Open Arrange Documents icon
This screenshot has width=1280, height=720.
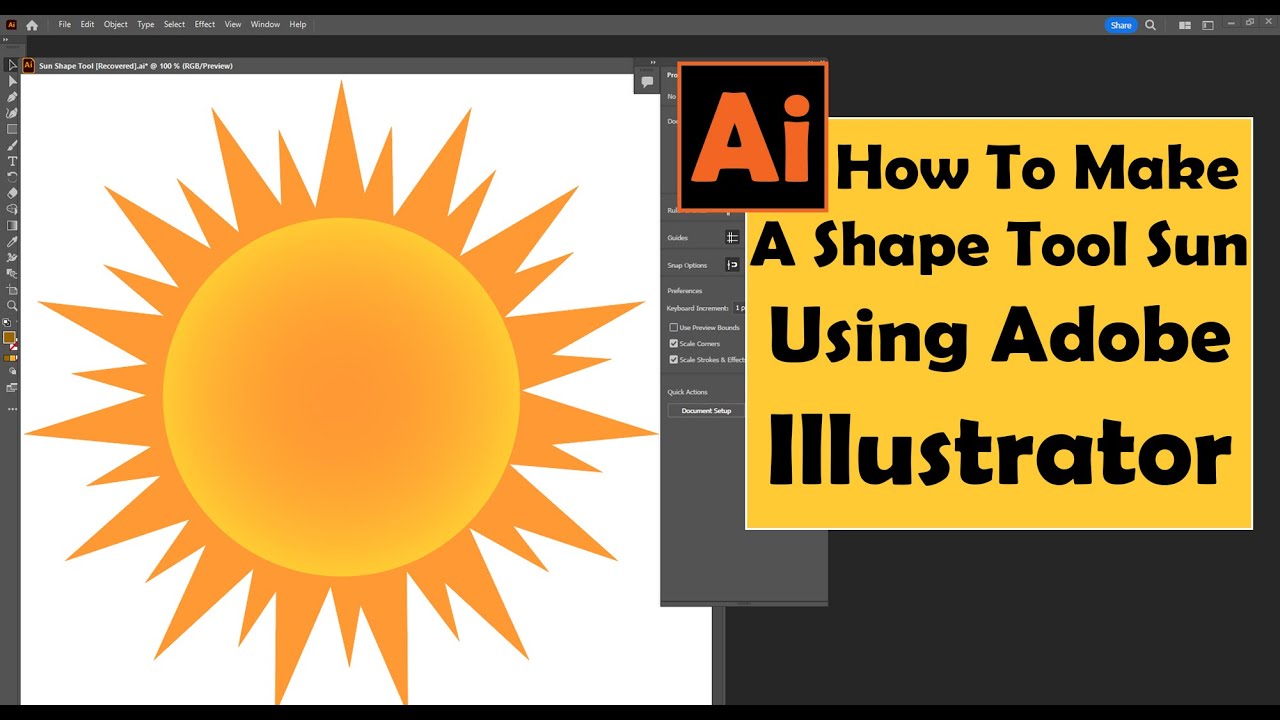click(1185, 25)
